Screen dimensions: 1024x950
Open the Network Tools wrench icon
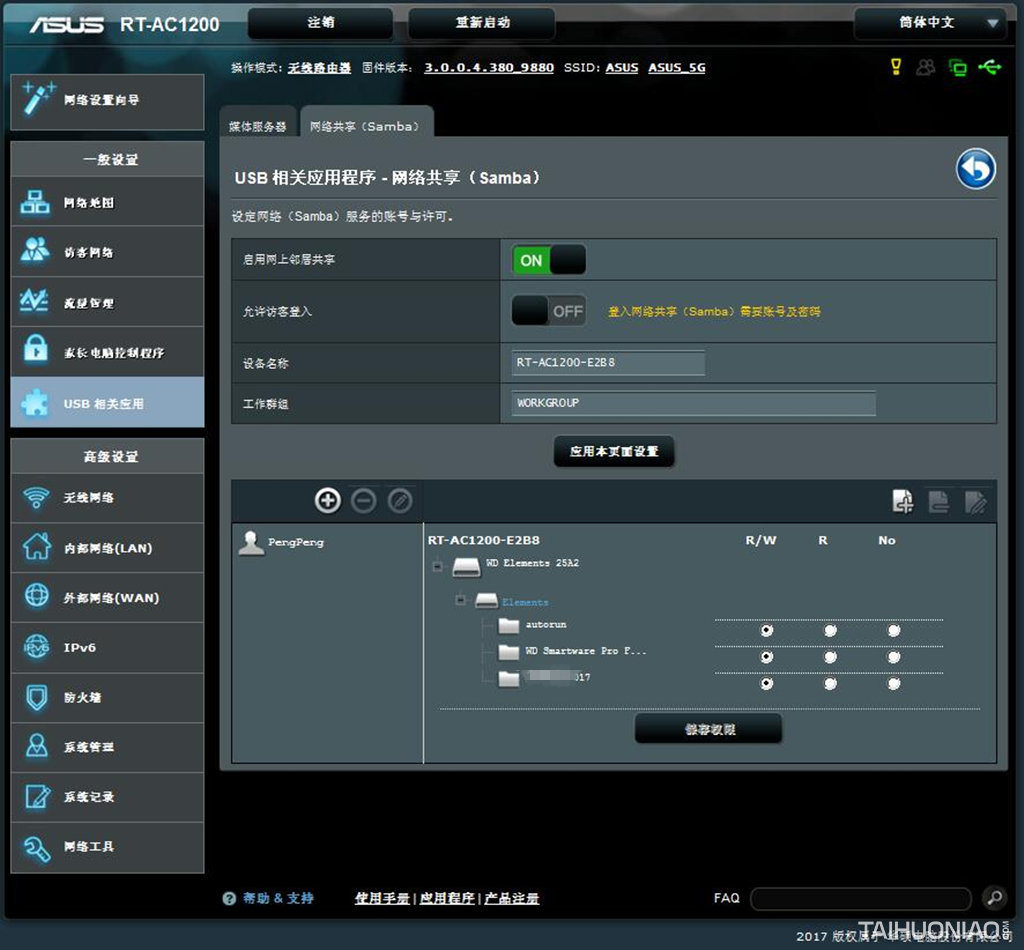click(x=37, y=847)
